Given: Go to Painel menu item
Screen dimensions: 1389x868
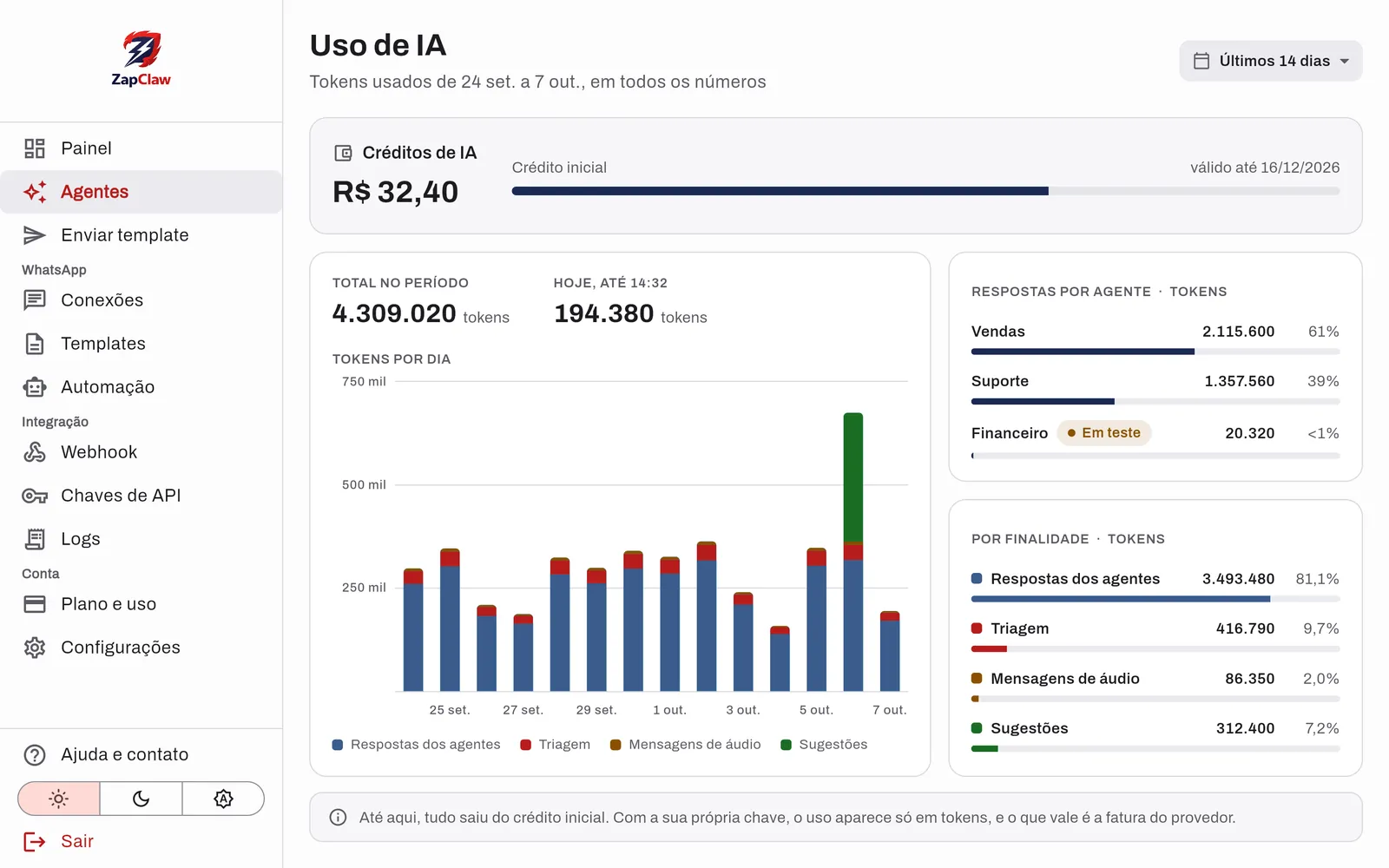Looking at the screenshot, I should (x=142, y=148).
